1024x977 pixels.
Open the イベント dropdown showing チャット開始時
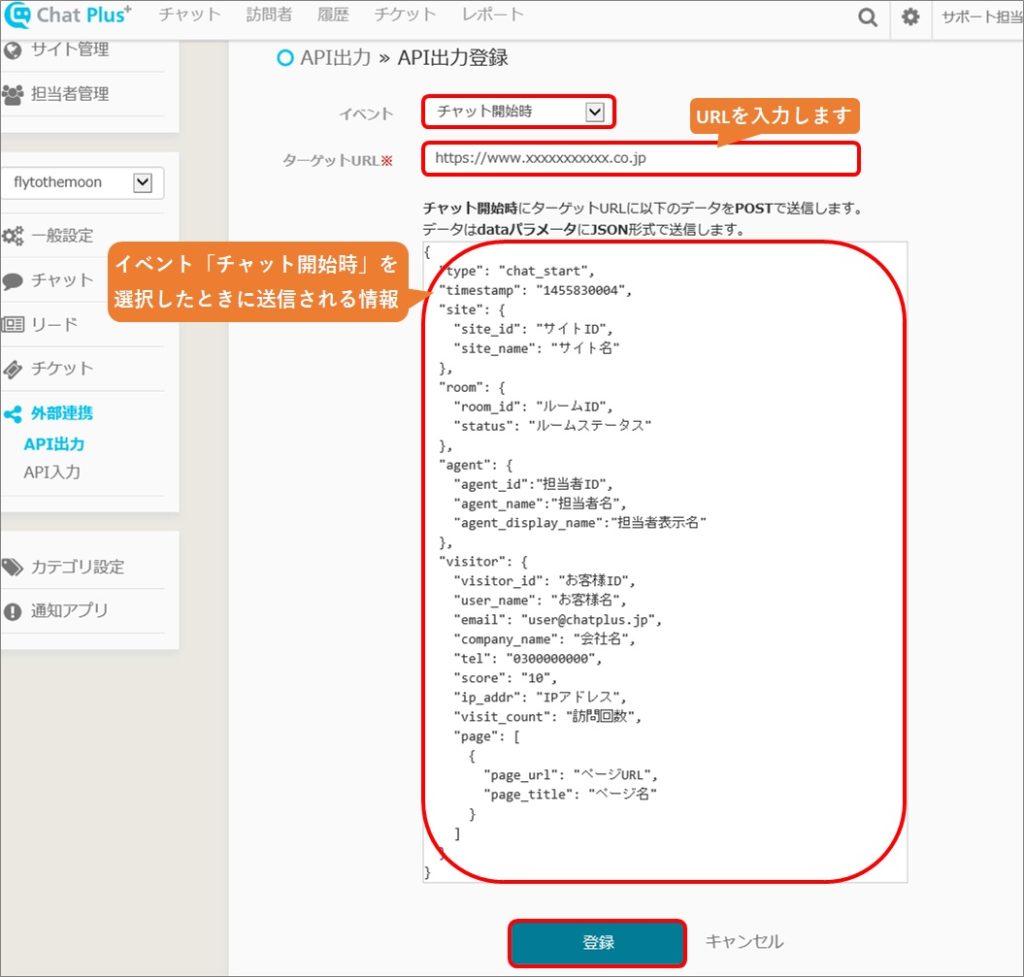pyautogui.click(x=519, y=112)
